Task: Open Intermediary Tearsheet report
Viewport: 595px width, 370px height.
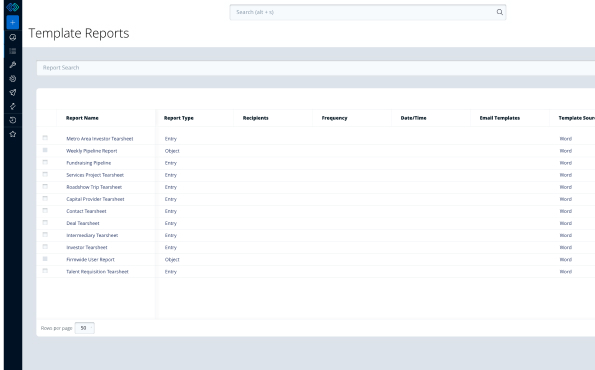Action: (92, 236)
